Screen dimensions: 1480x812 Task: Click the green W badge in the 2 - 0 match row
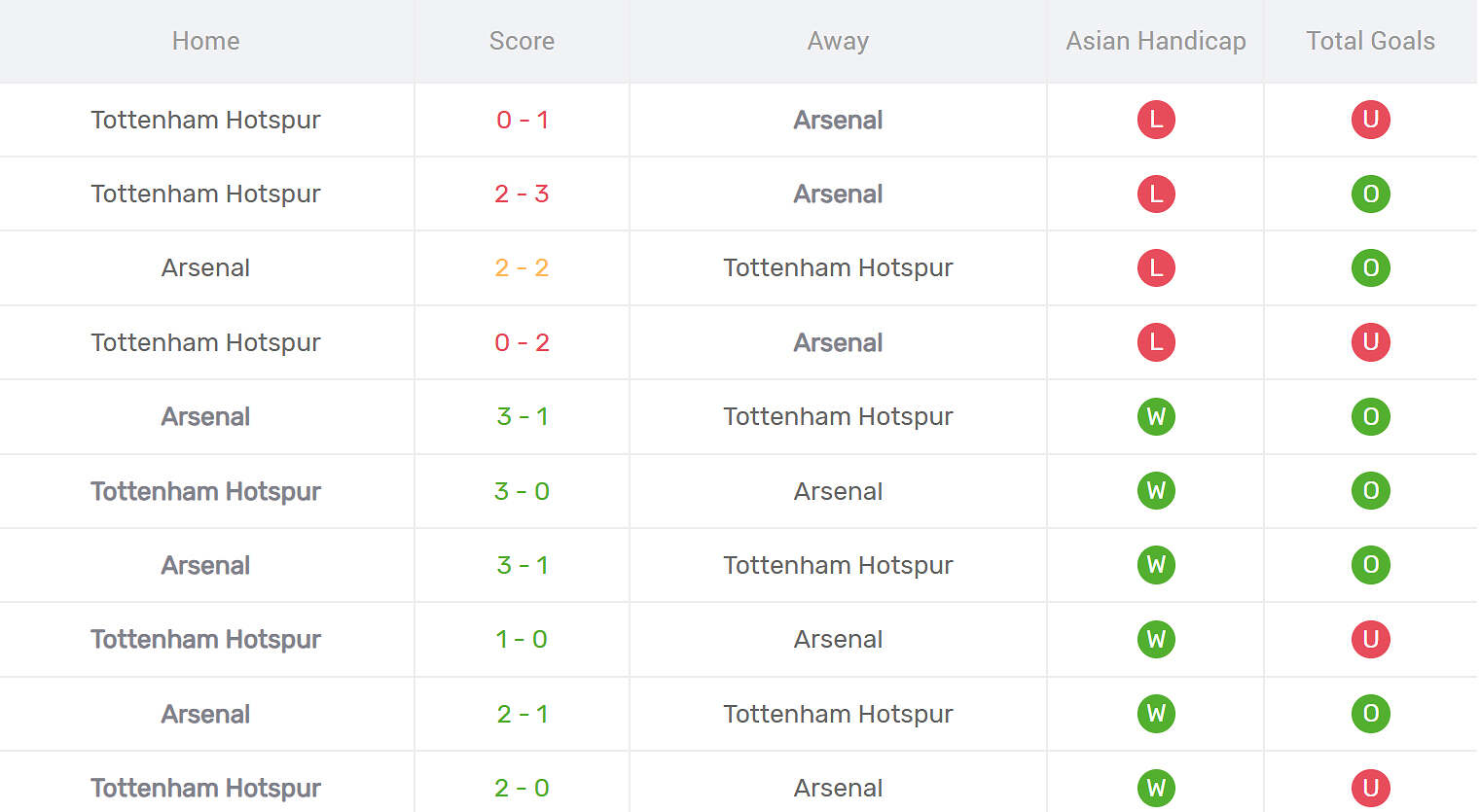point(1156,788)
